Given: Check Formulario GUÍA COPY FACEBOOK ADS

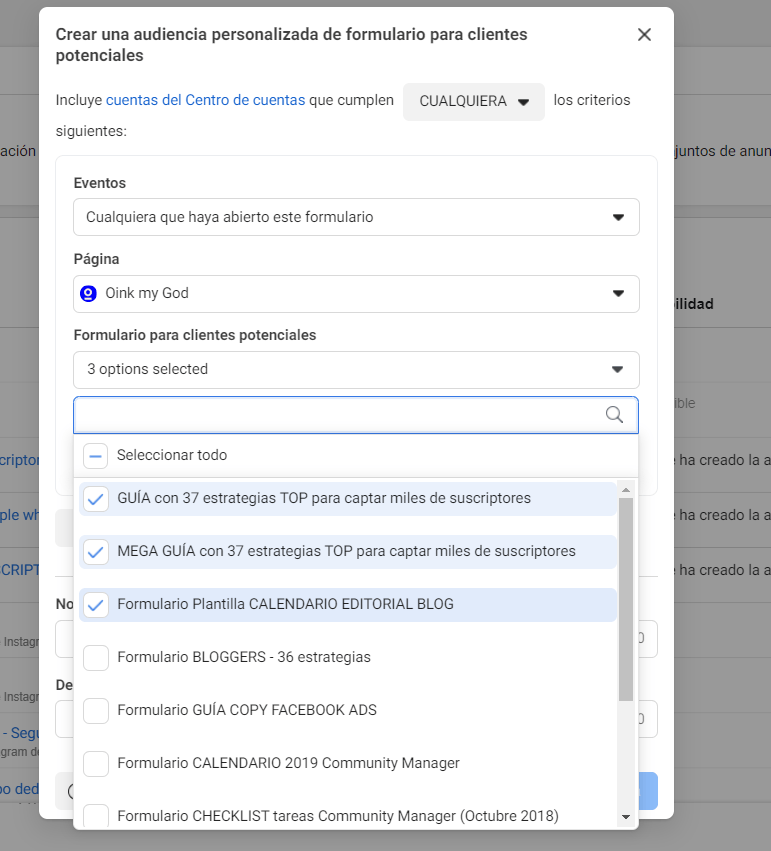Looking at the screenshot, I should pyautogui.click(x=95, y=710).
